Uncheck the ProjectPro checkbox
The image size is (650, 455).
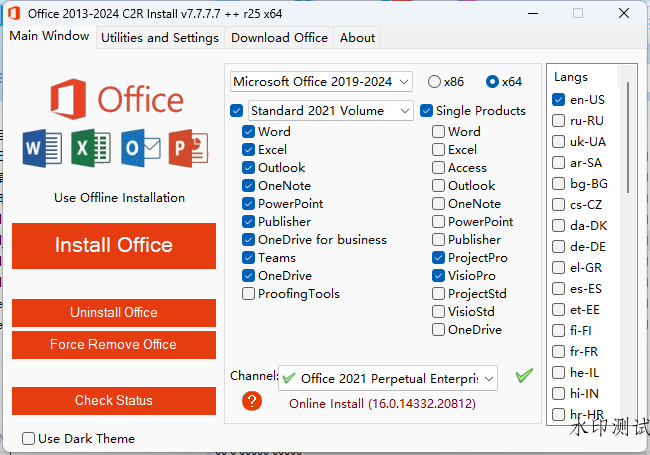pyautogui.click(x=438, y=258)
